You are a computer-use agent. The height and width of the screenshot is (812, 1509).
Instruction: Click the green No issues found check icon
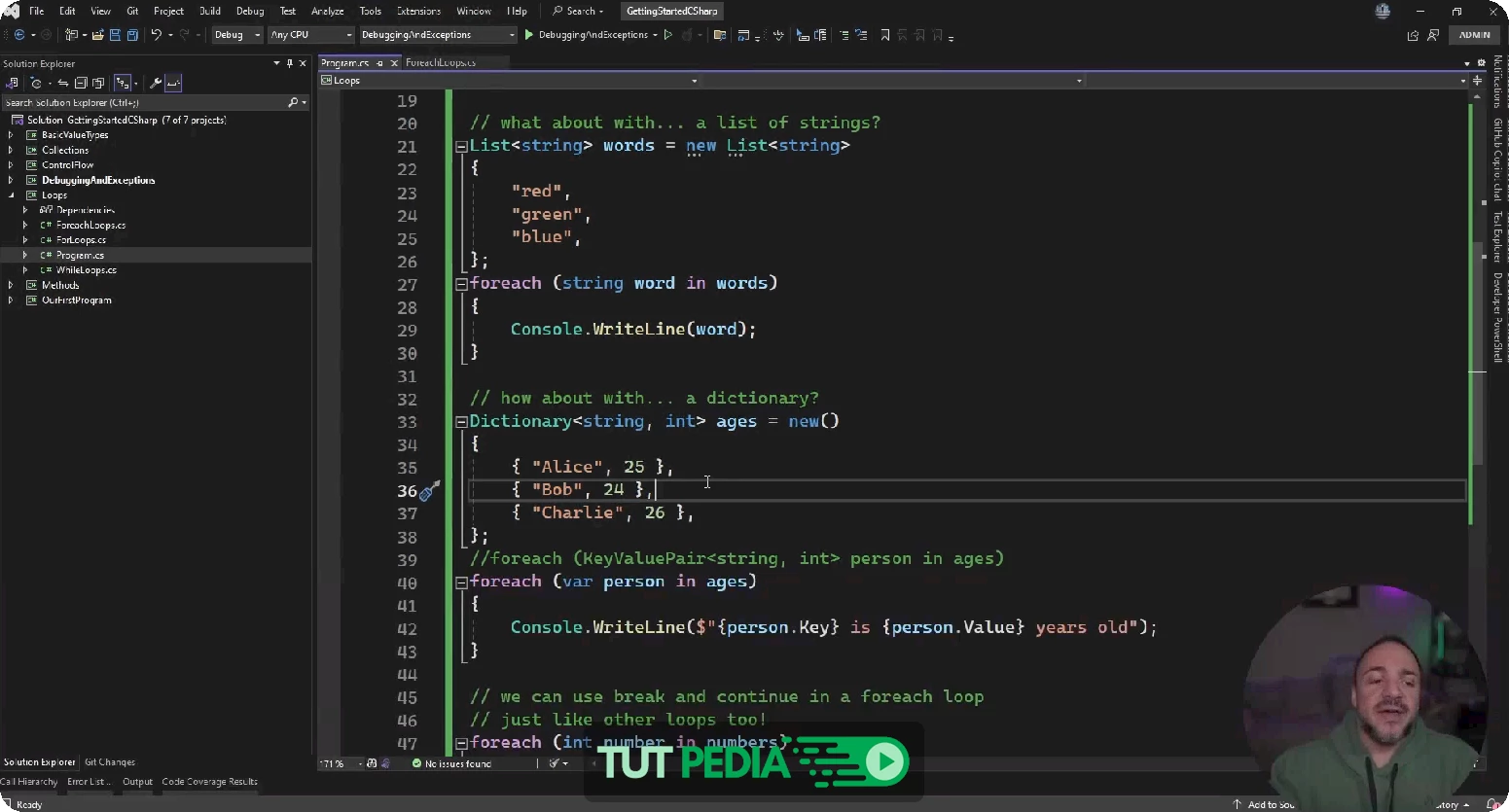tap(416, 763)
